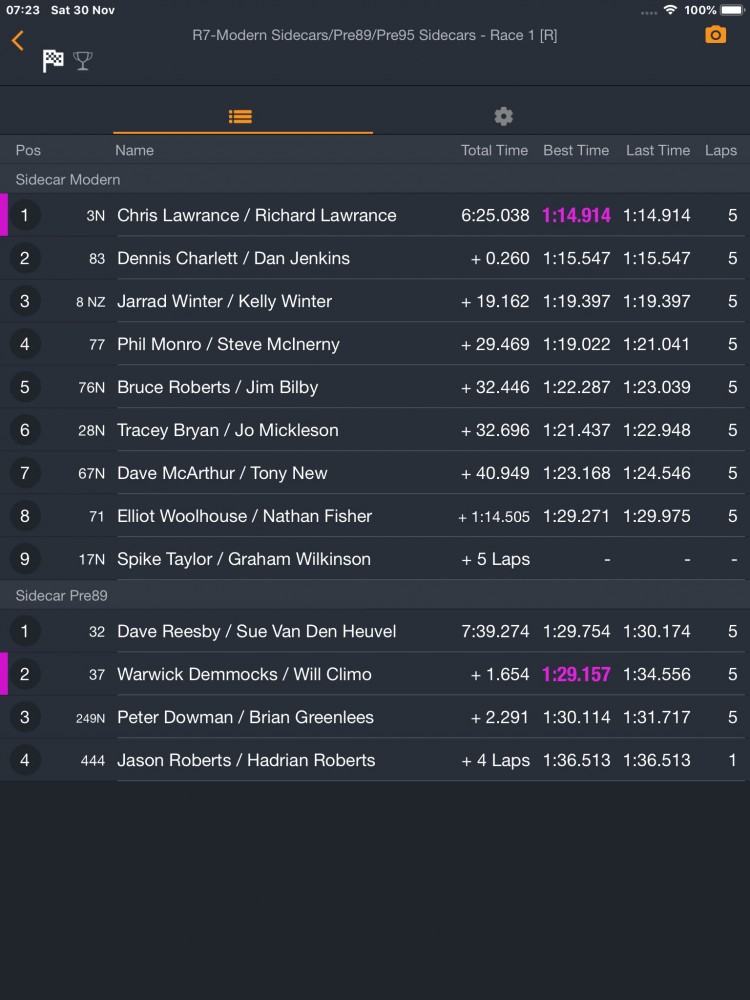Collapse the Sidecar Modern group header
The height and width of the screenshot is (1000, 750).
pos(375,179)
